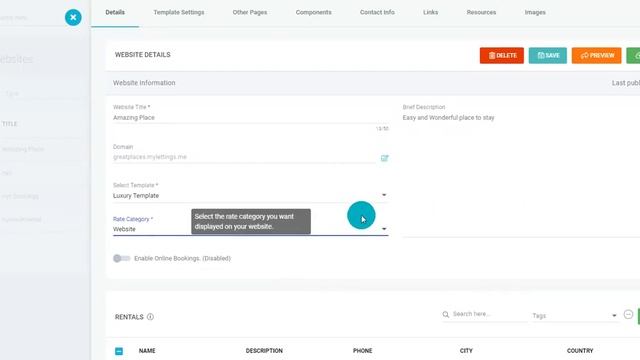Click the PHONE column header

[x=362, y=351]
